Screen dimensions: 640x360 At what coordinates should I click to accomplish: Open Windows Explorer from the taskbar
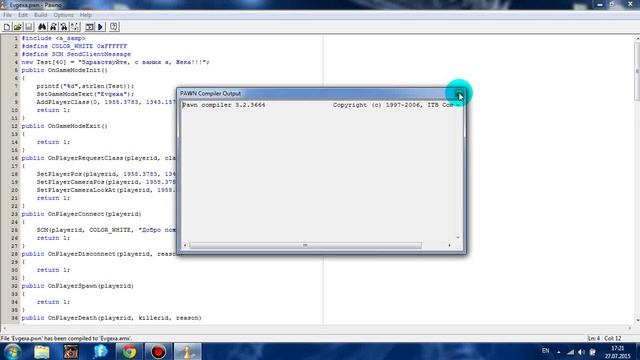tap(42, 351)
